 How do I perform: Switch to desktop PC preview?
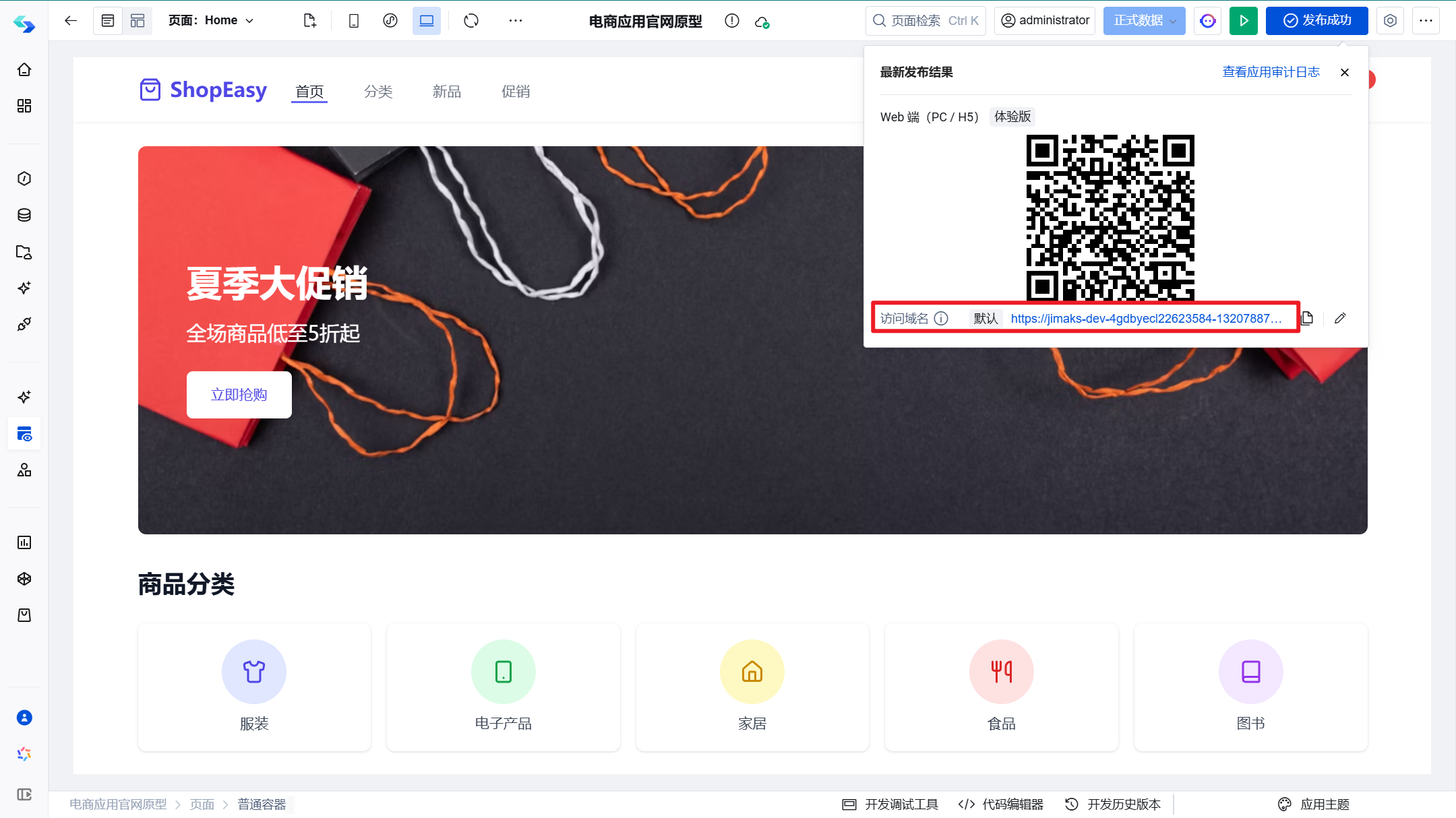(x=427, y=20)
